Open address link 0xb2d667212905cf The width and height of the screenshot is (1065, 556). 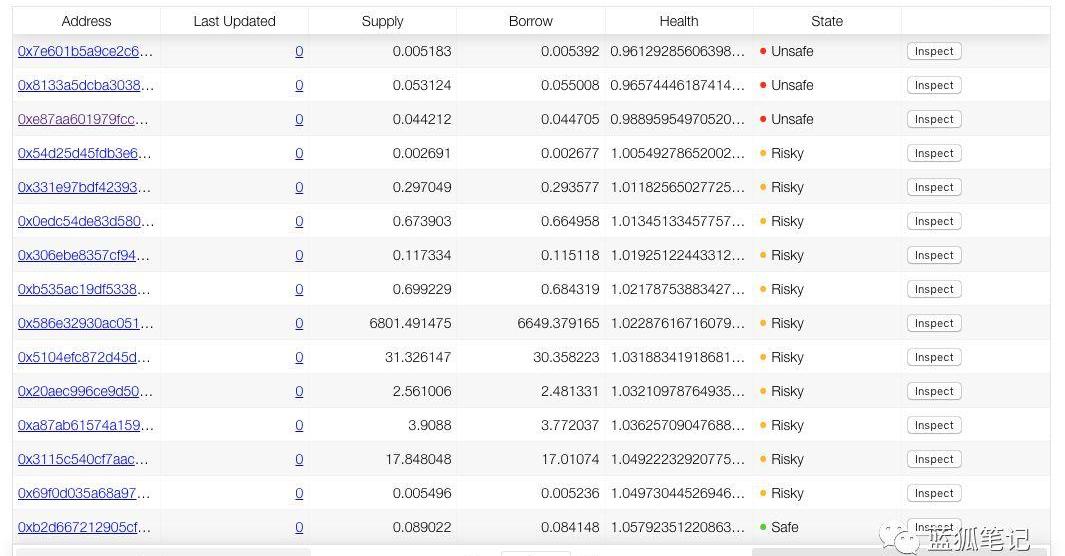[x=85, y=527]
